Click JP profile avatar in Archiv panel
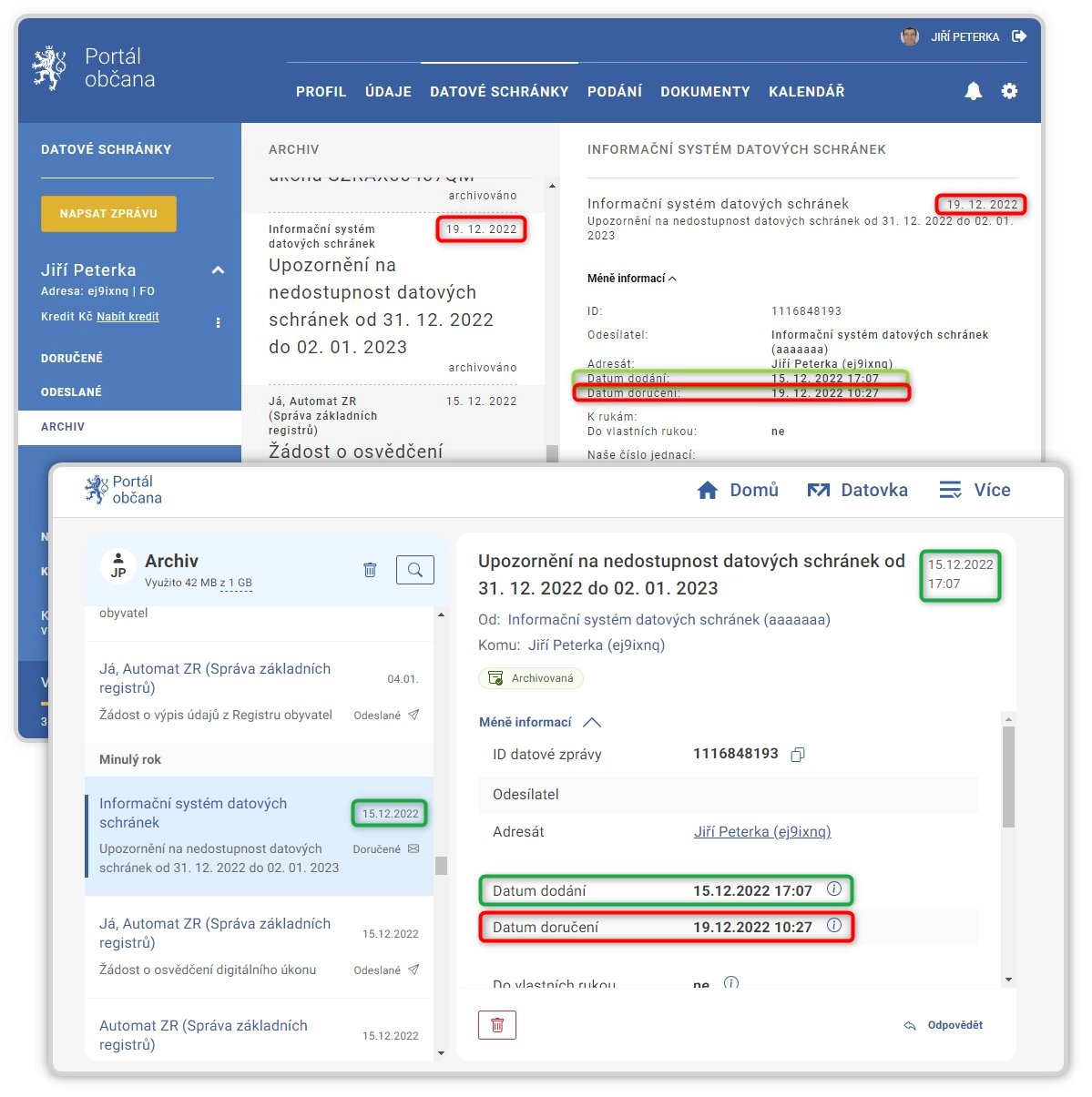 pos(118,565)
